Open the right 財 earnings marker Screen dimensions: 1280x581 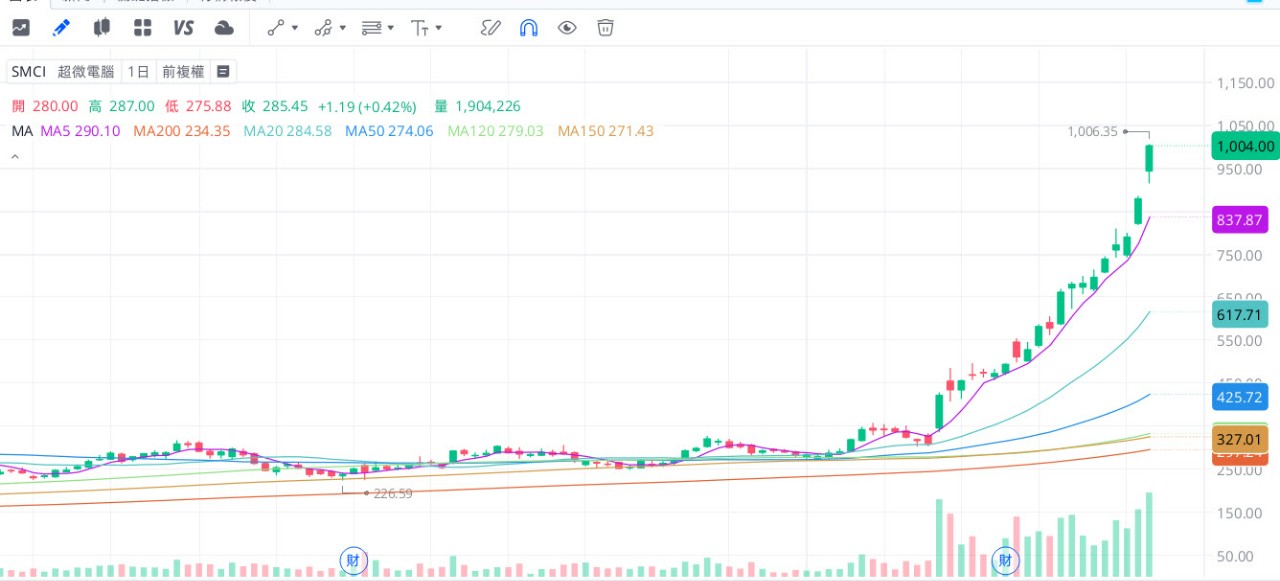[x=1006, y=561]
